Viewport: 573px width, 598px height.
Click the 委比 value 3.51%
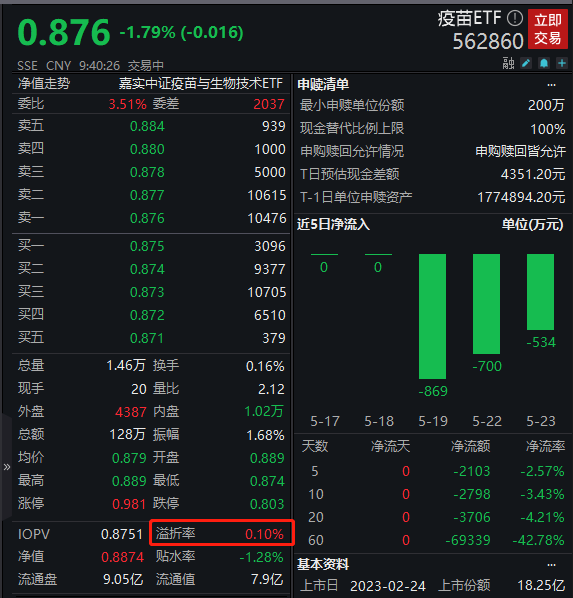click(x=127, y=104)
